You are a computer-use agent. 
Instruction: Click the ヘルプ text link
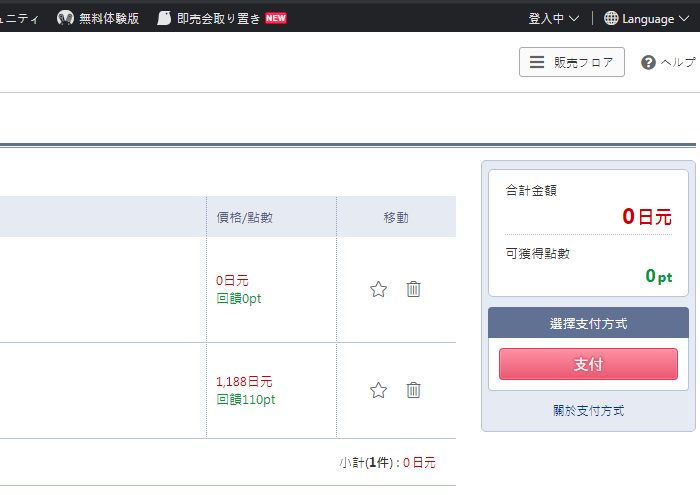point(678,62)
